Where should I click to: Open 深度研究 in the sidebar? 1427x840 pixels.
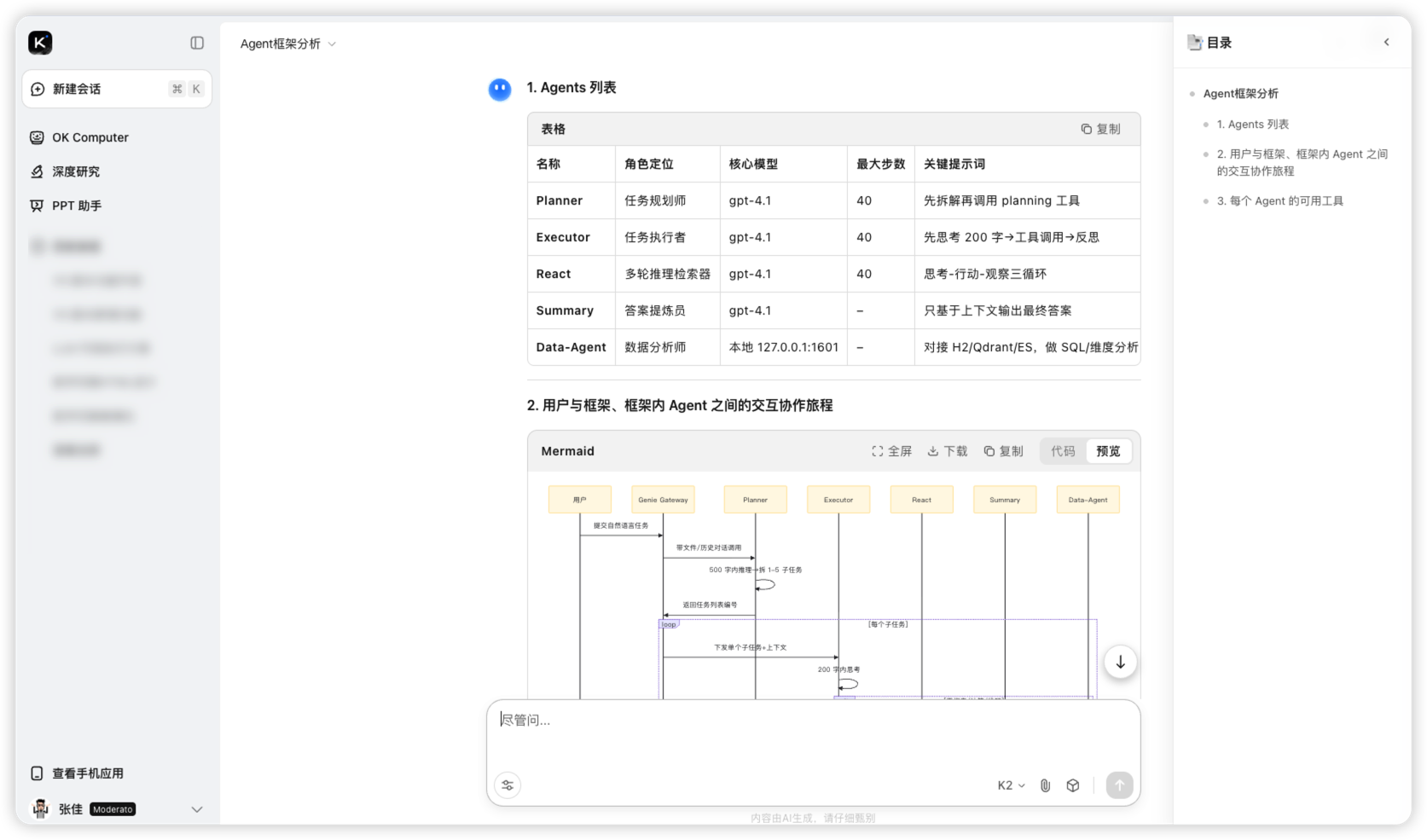tap(75, 171)
